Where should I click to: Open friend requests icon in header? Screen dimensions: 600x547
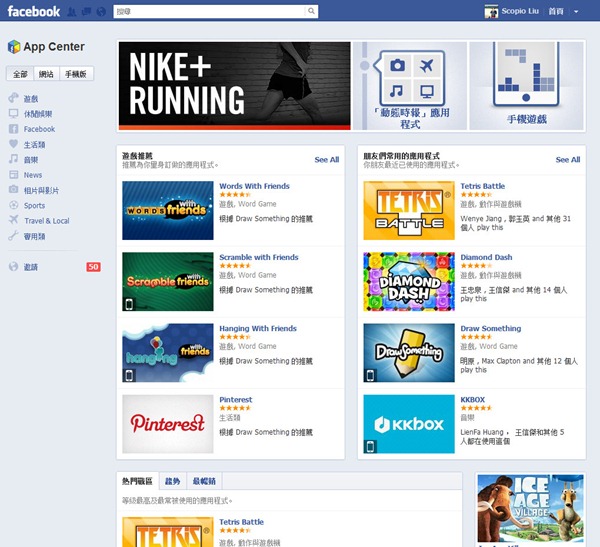72,11
